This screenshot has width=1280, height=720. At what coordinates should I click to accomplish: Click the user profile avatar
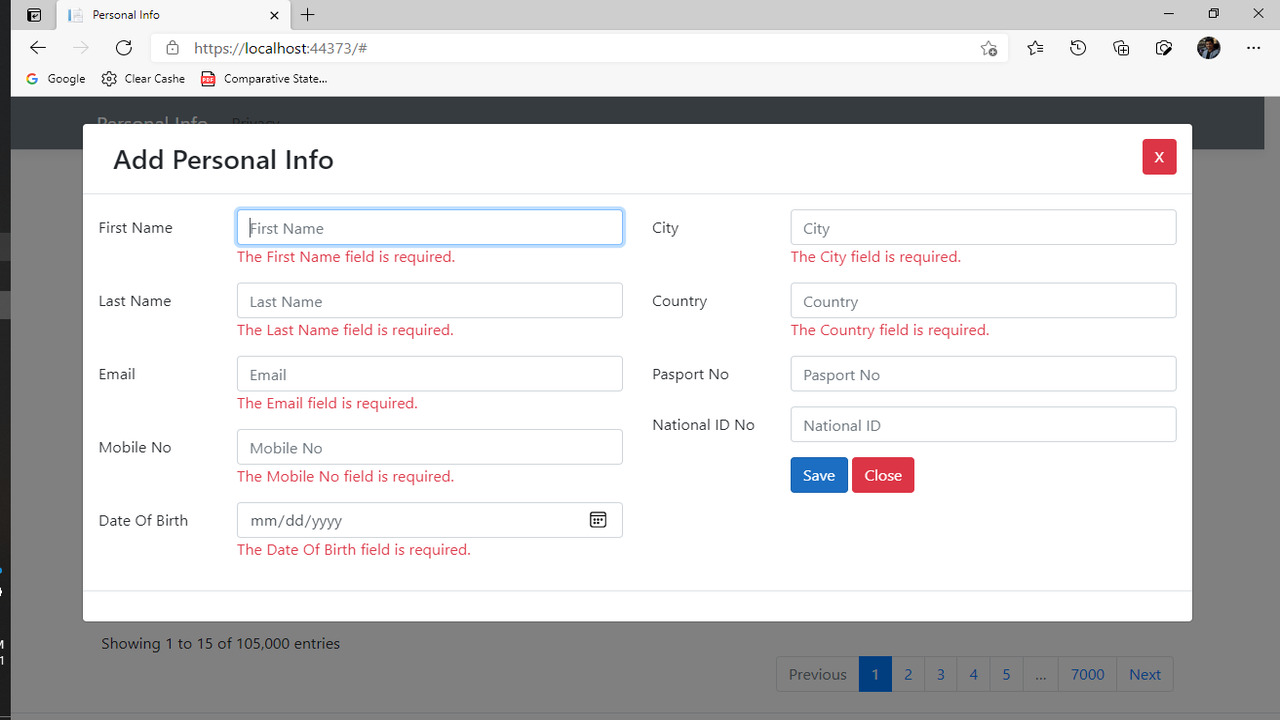1208,48
